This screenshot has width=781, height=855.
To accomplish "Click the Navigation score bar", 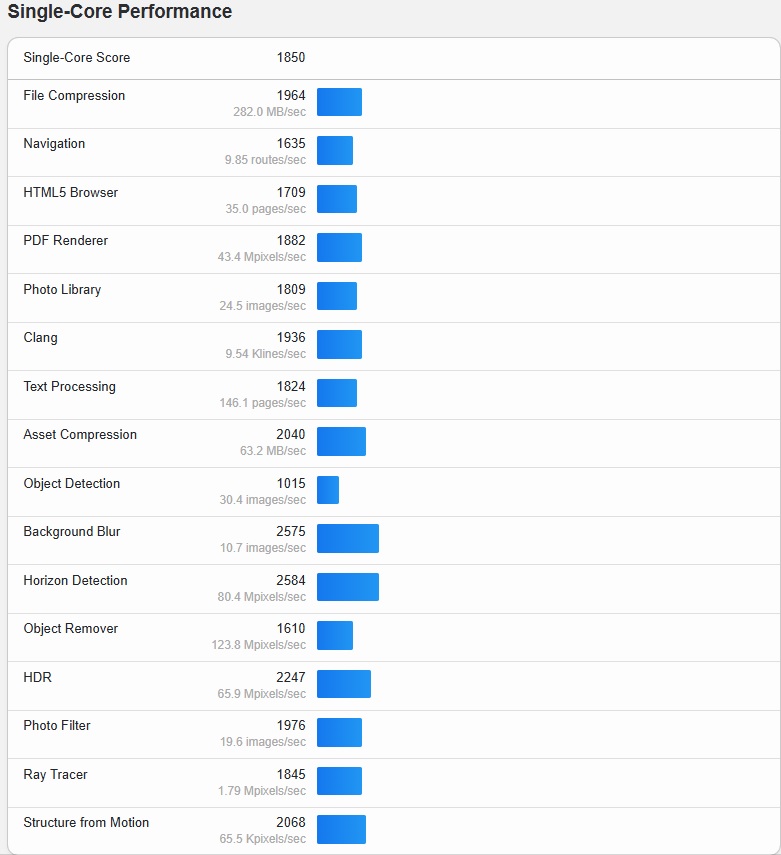I will [335, 151].
